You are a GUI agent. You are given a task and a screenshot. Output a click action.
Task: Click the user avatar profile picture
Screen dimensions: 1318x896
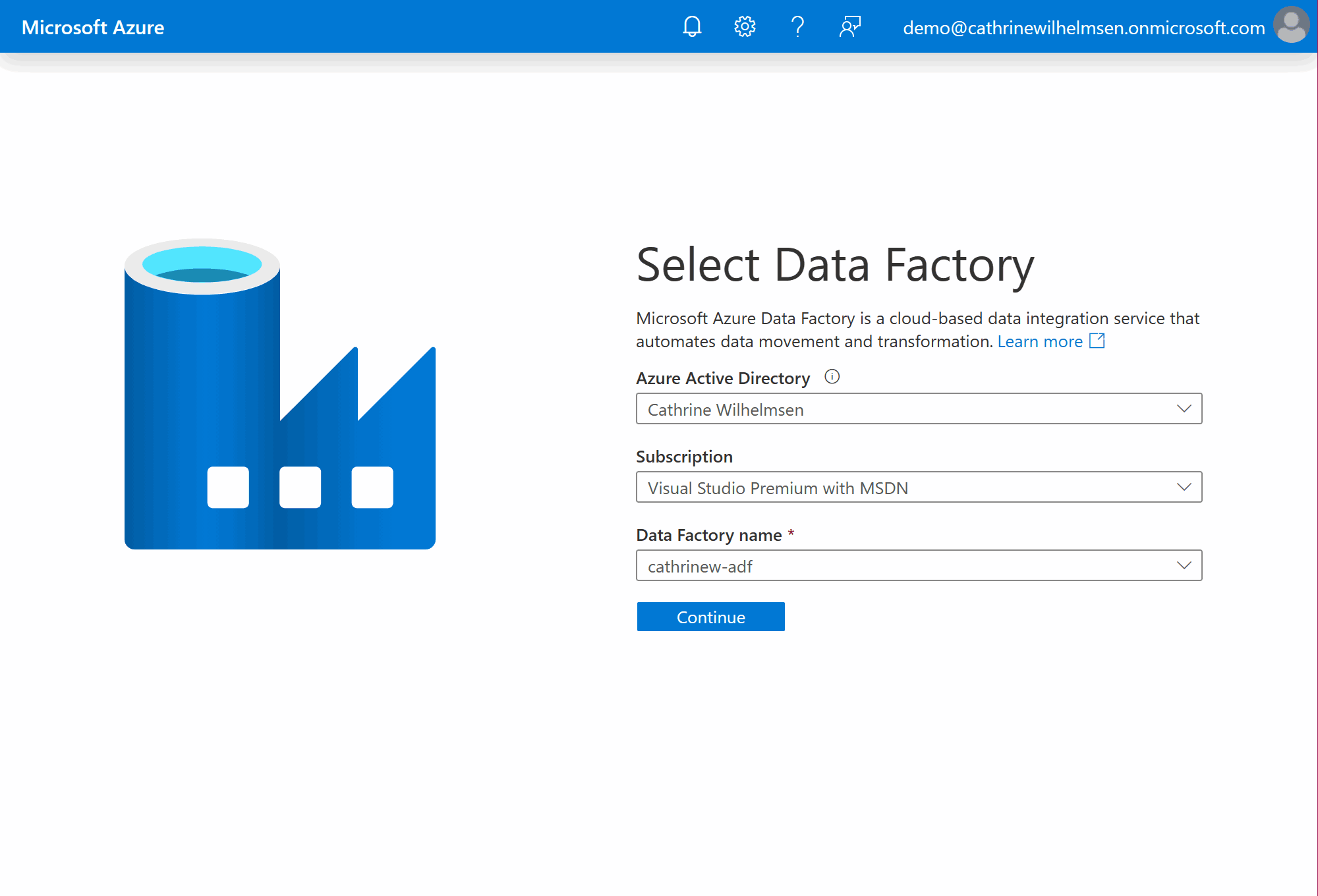1292,26
